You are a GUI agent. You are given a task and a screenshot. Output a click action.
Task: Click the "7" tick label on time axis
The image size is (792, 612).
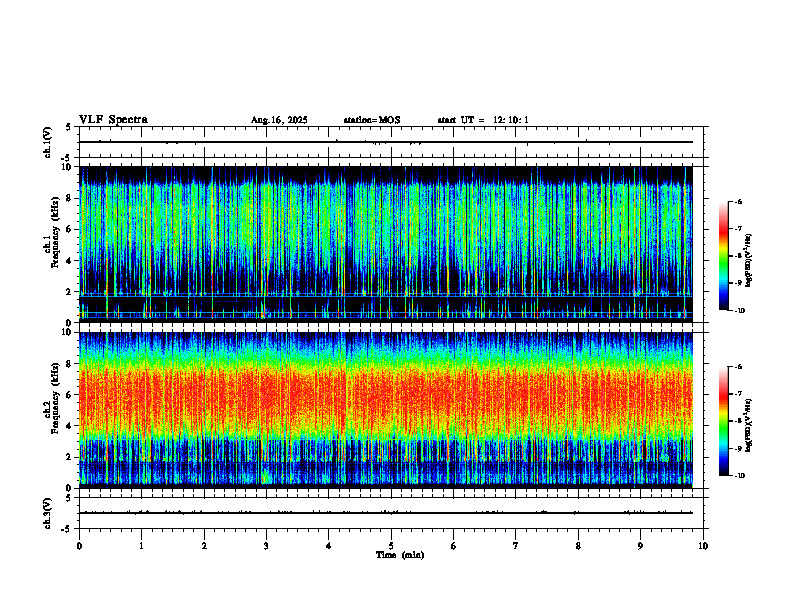pyautogui.click(x=516, y=546)
